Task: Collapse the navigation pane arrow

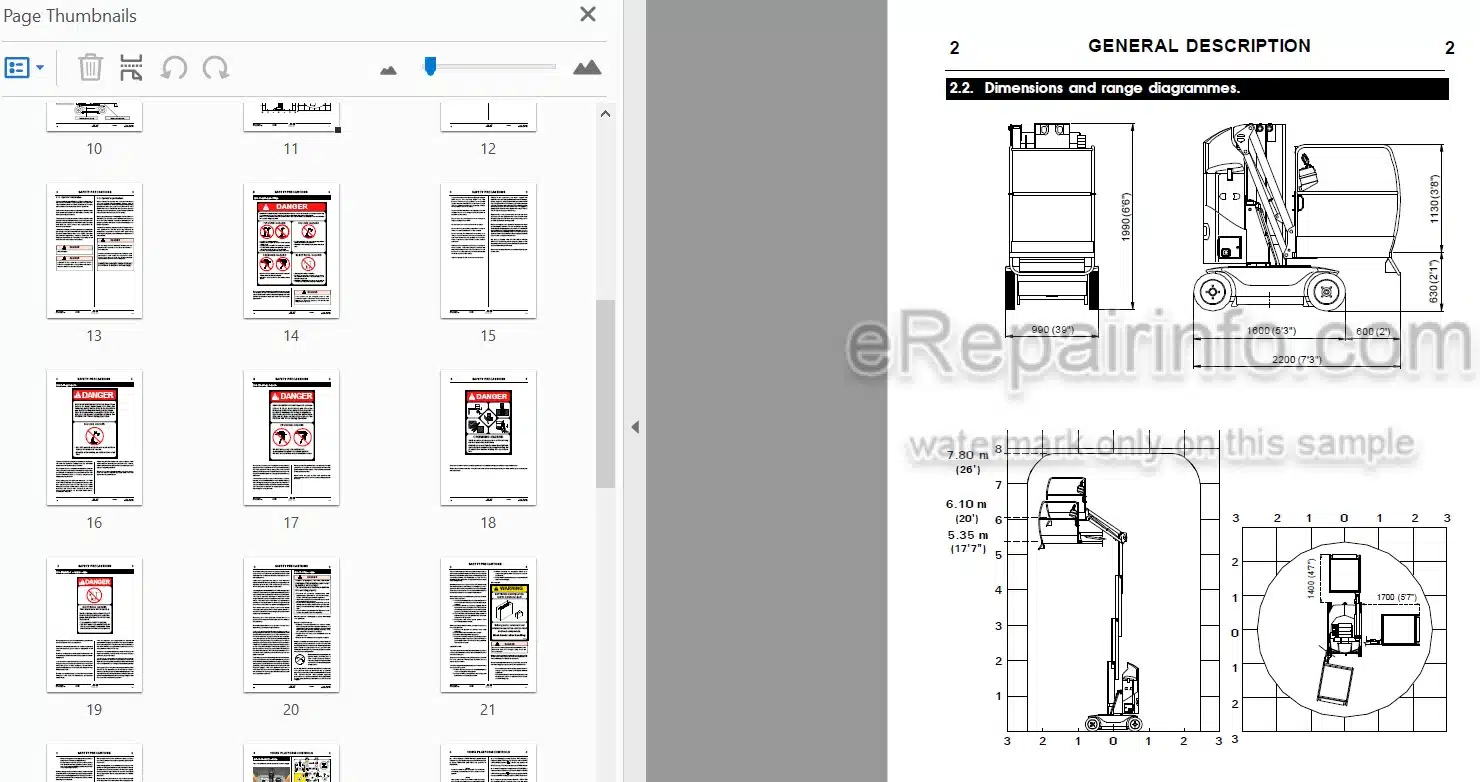Action: click(634, 427)
